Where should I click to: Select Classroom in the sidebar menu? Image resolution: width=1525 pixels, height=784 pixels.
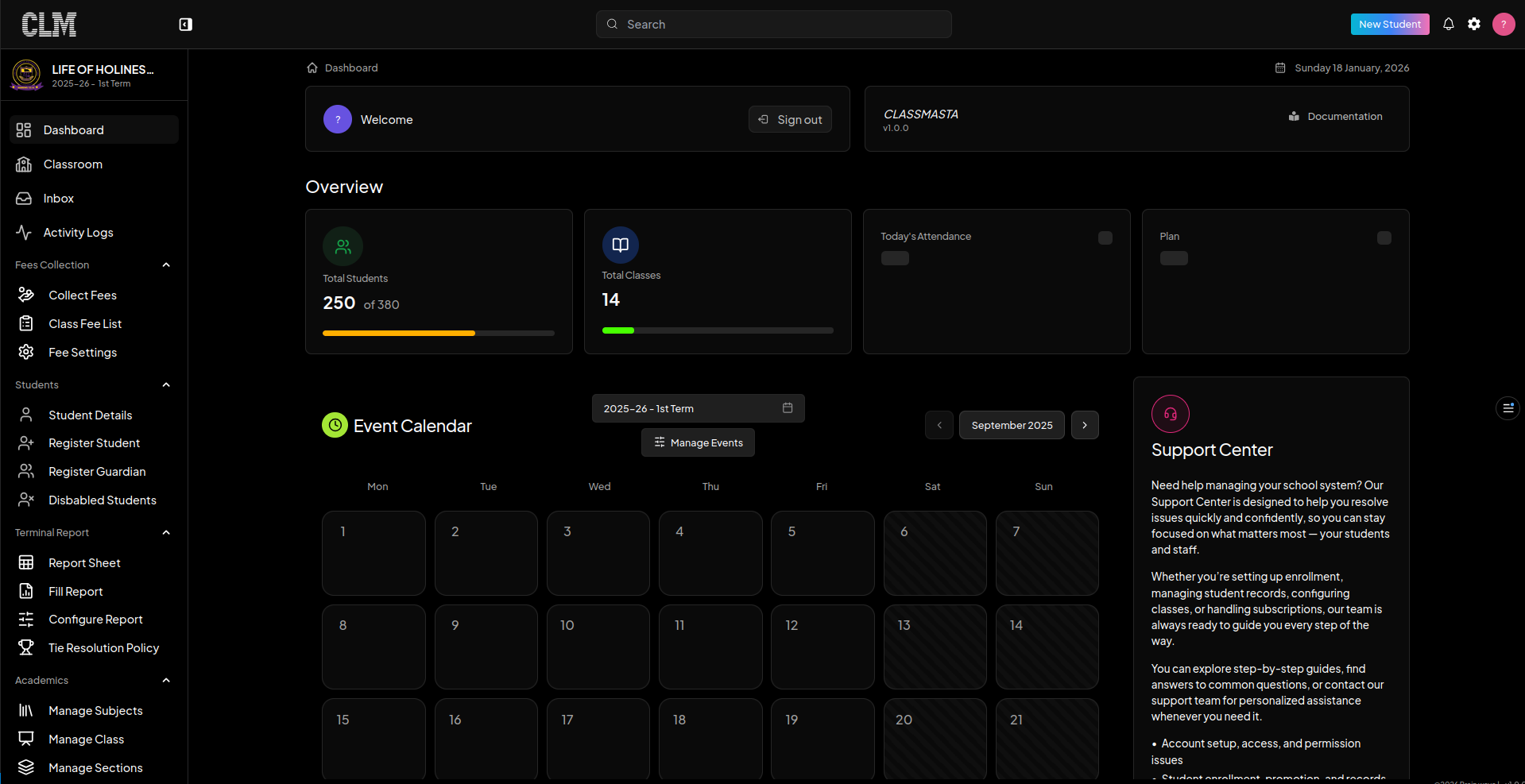(72, 164)
